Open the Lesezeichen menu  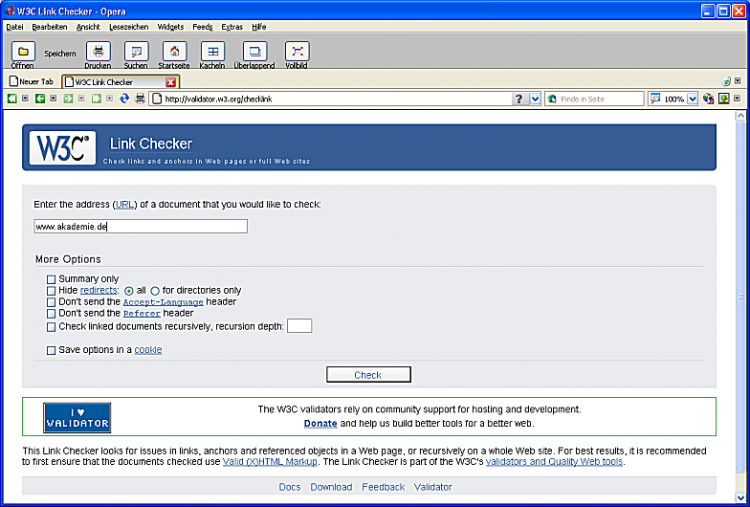pos(128,27)
